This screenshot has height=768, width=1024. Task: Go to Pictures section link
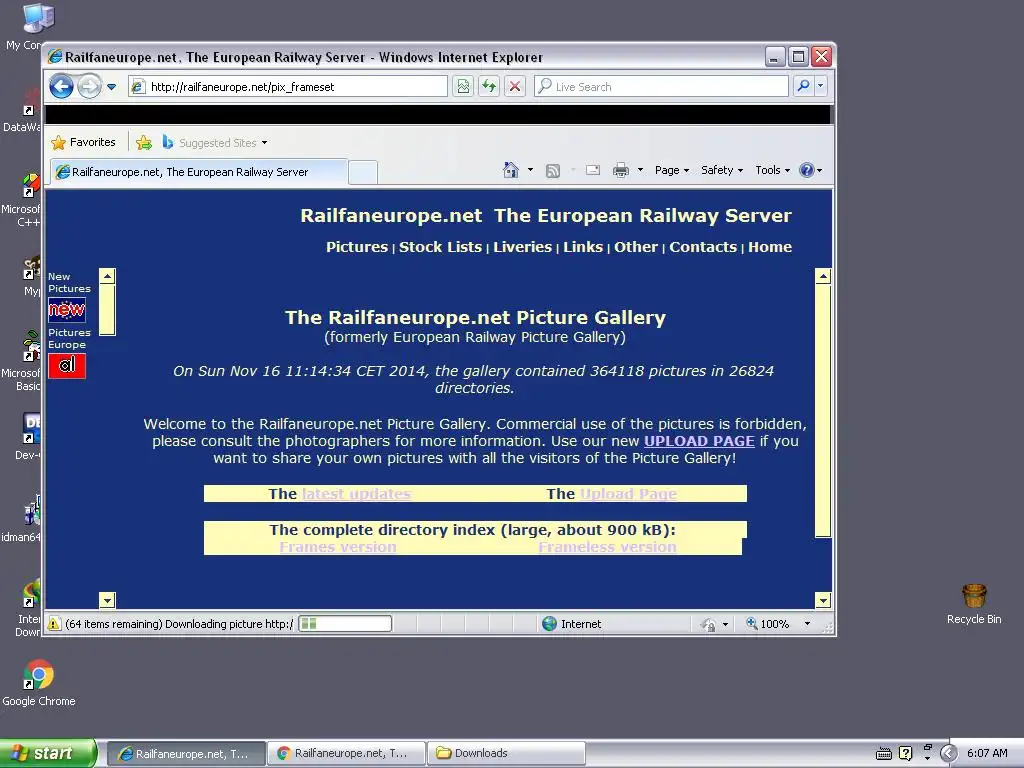click(357, 247)
